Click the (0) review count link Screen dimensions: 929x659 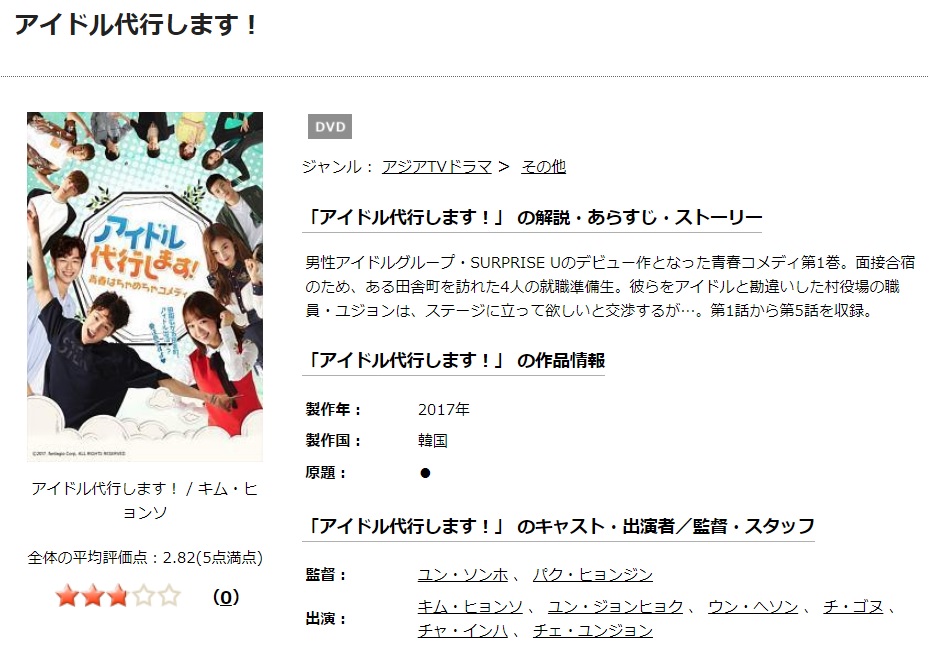[226, 597]
